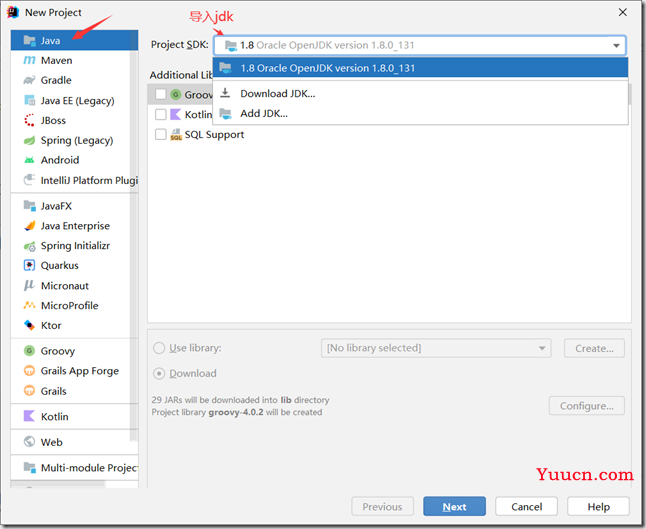Choose Download JDK... option
Screen dimensions: 646x529
420,94
